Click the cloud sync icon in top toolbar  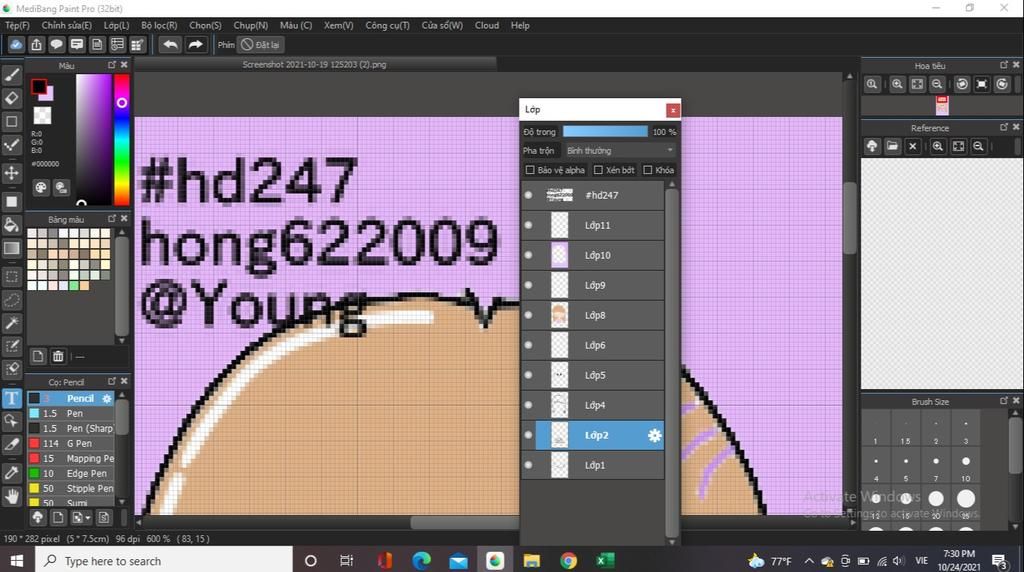pos(16,44)
